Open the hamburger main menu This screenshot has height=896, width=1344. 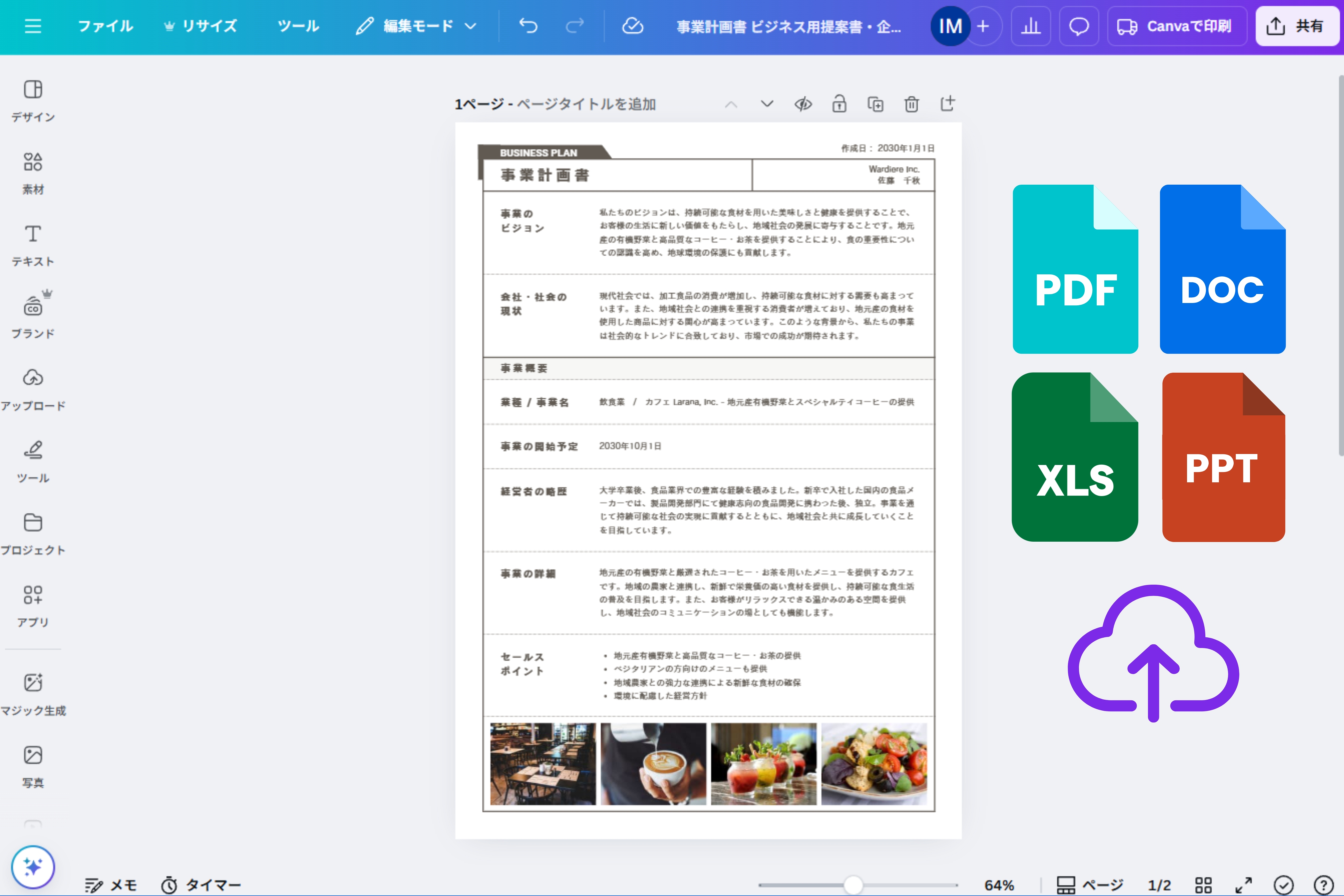click(x=33, y=26)
